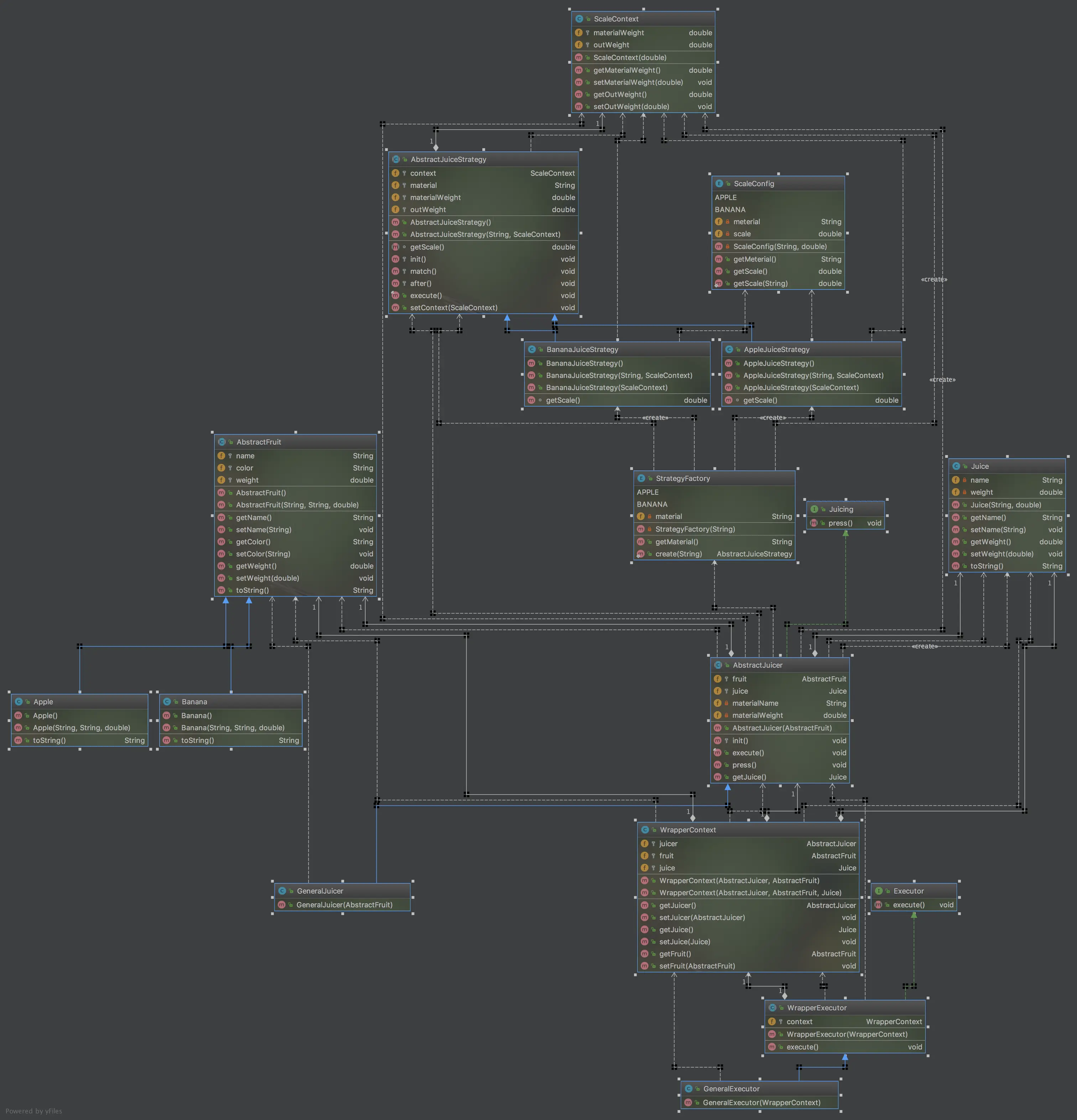Screen dimensions: 1077x1120
Task: Select the BananaJuiceStrategy node header
Action: pos(582,349)
